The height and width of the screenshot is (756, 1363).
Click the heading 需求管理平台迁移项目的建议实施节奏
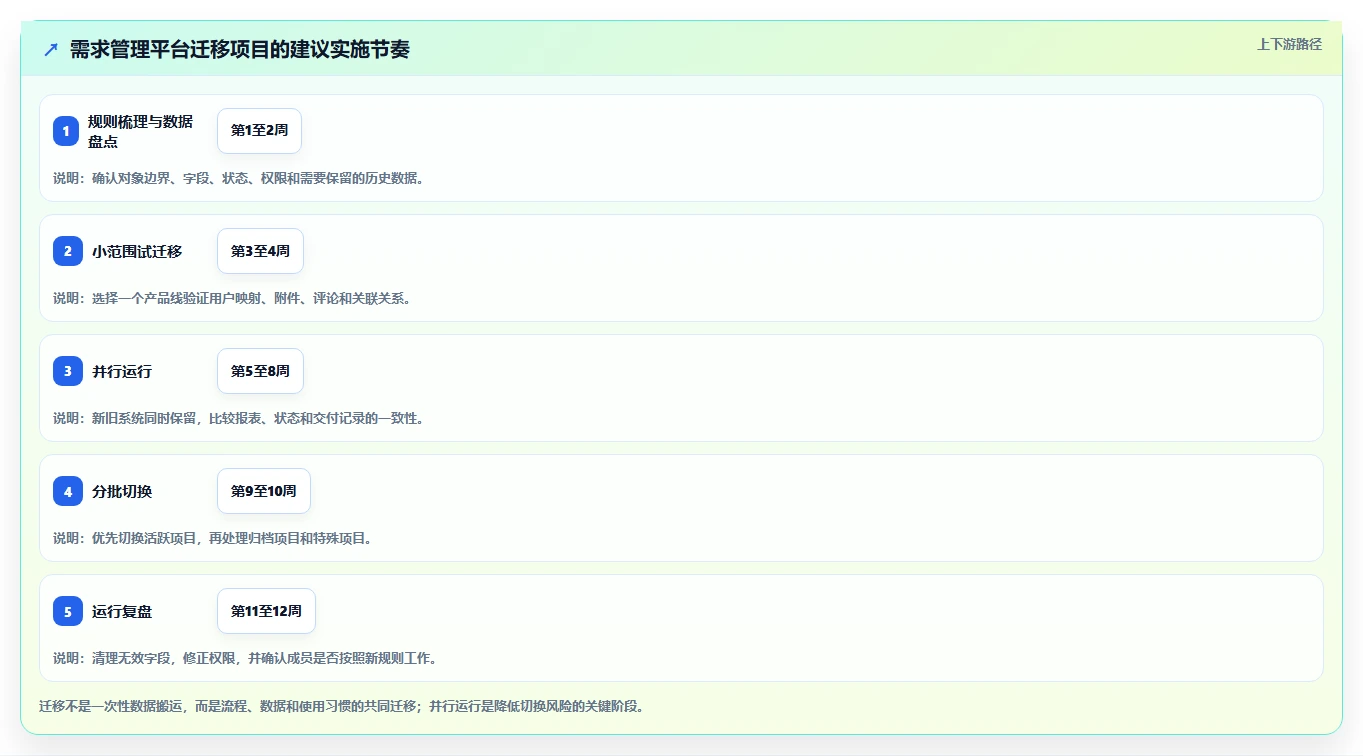point(240,49)
